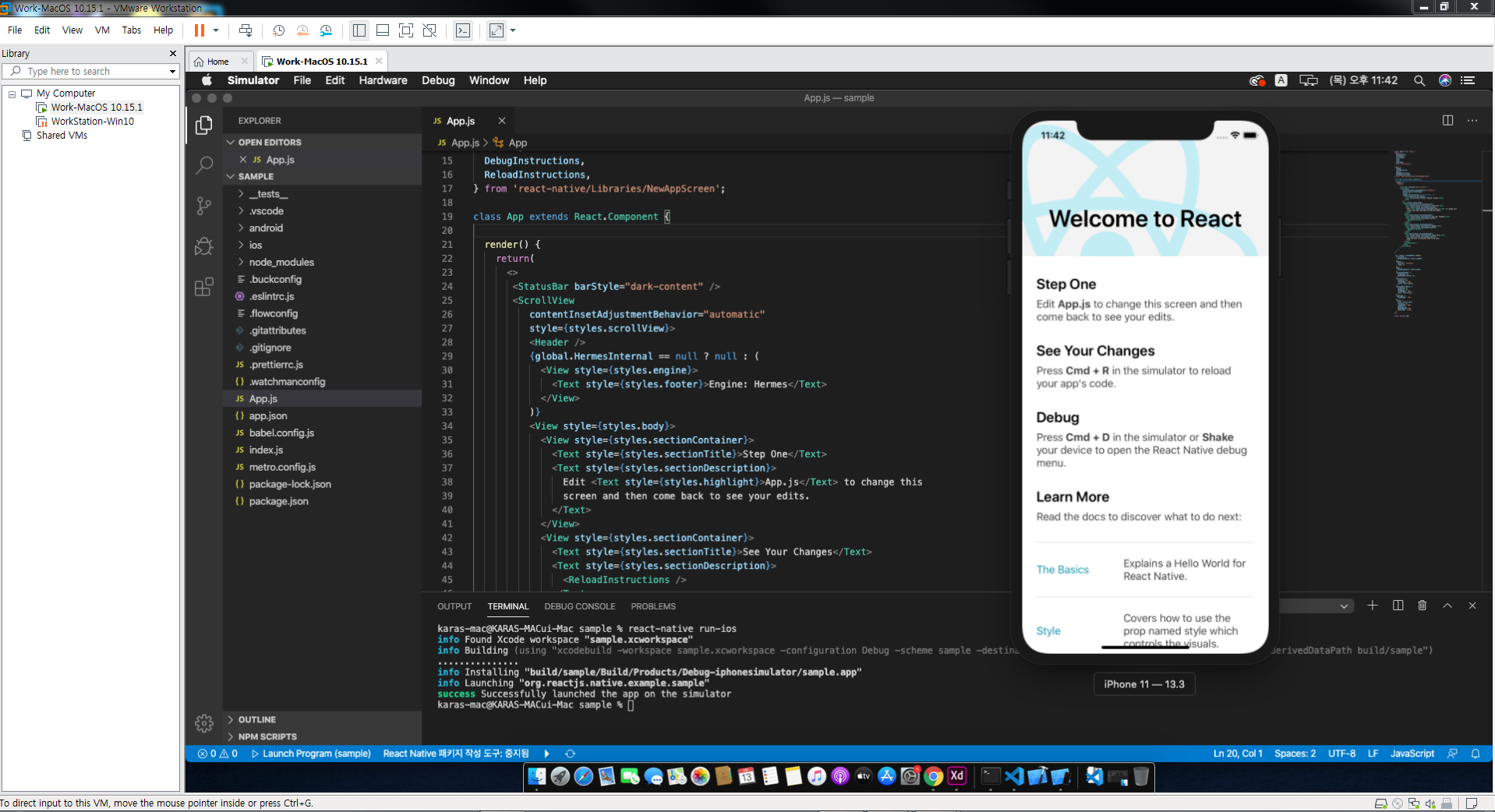Close the terminal panel
Image resolution: width=1495 pixels, height=812 pixels.
tap(1472, 605)
